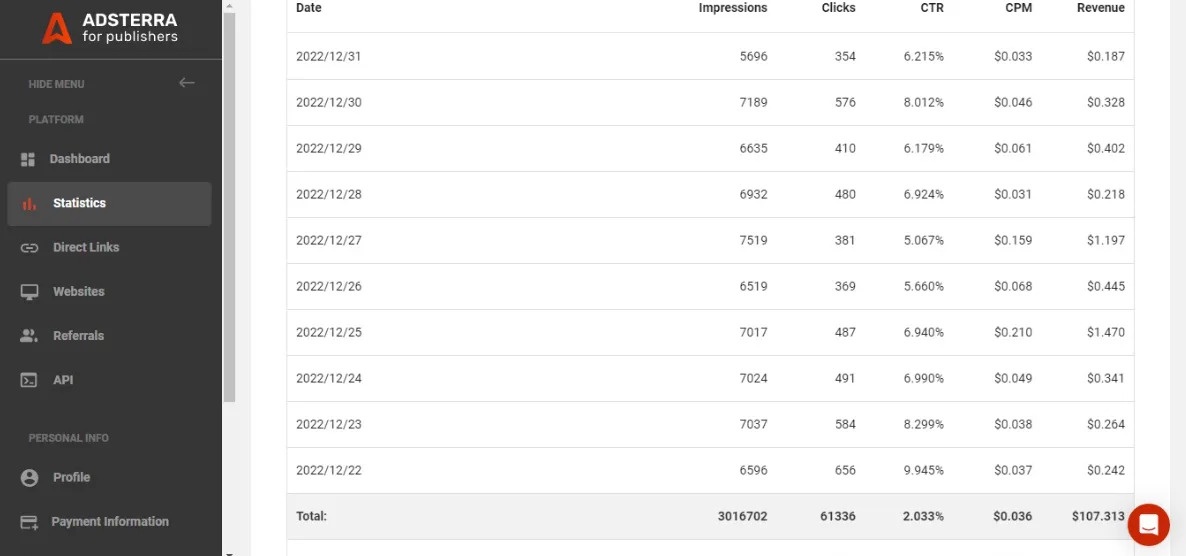Viewport: 1186px width, 556px height.
Task: Click the Direct Links chain icon
Action: pyautogui.click(x=29, y=248)
